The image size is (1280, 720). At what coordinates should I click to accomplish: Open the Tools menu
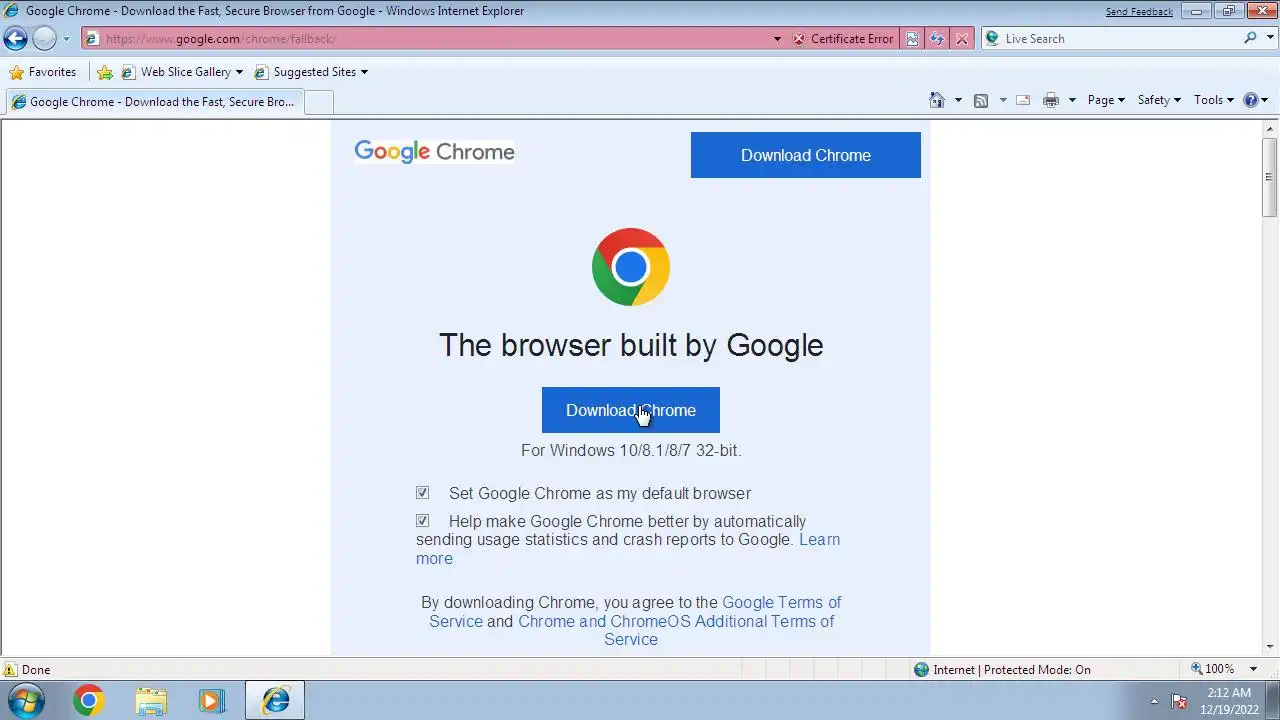pos(1214,100)
